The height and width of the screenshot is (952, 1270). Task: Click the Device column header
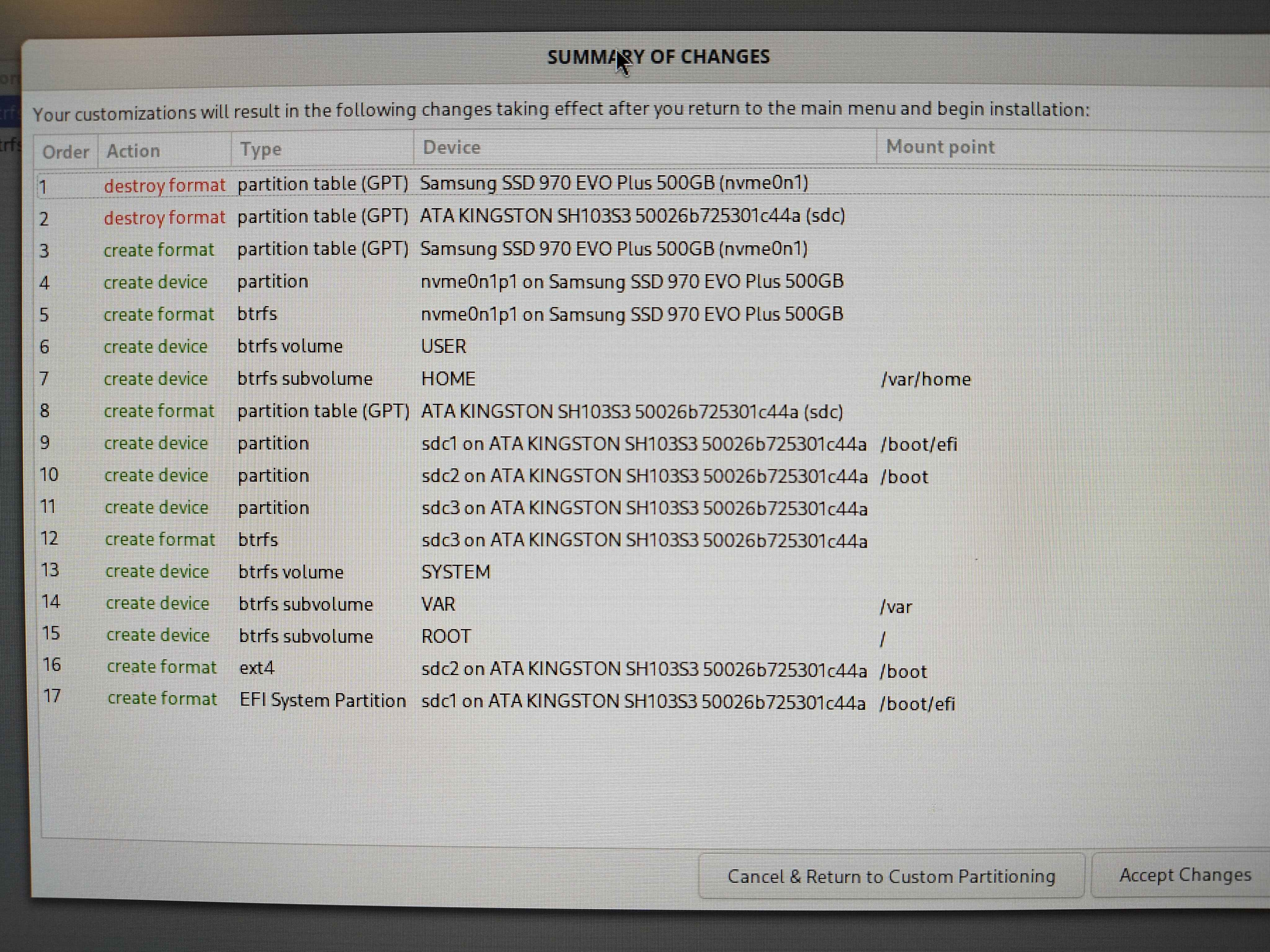(451, 148)
